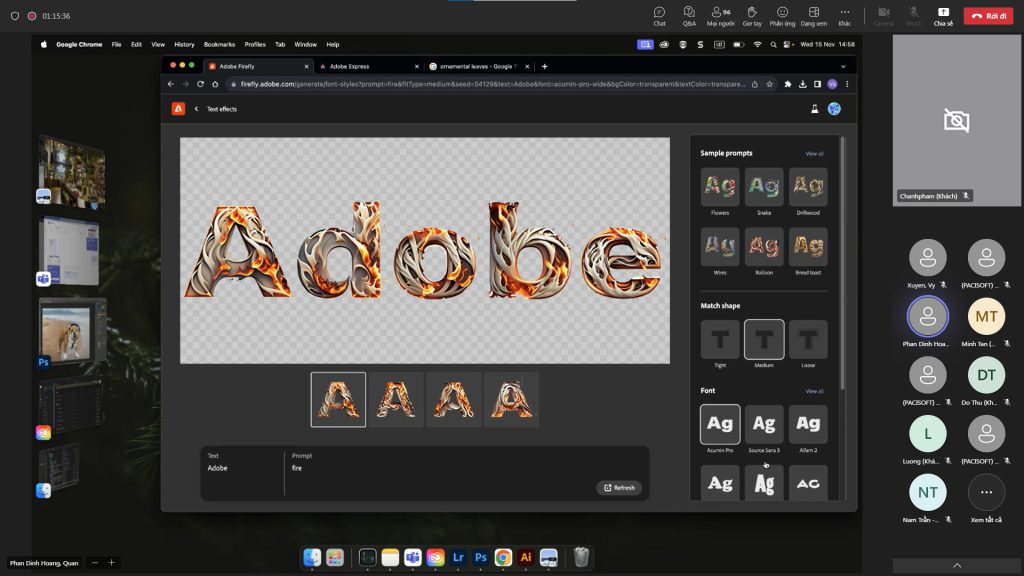Viewport: 1024px width, 576px height.
Task: Open the History menu
Action: [x=184, y=44]
